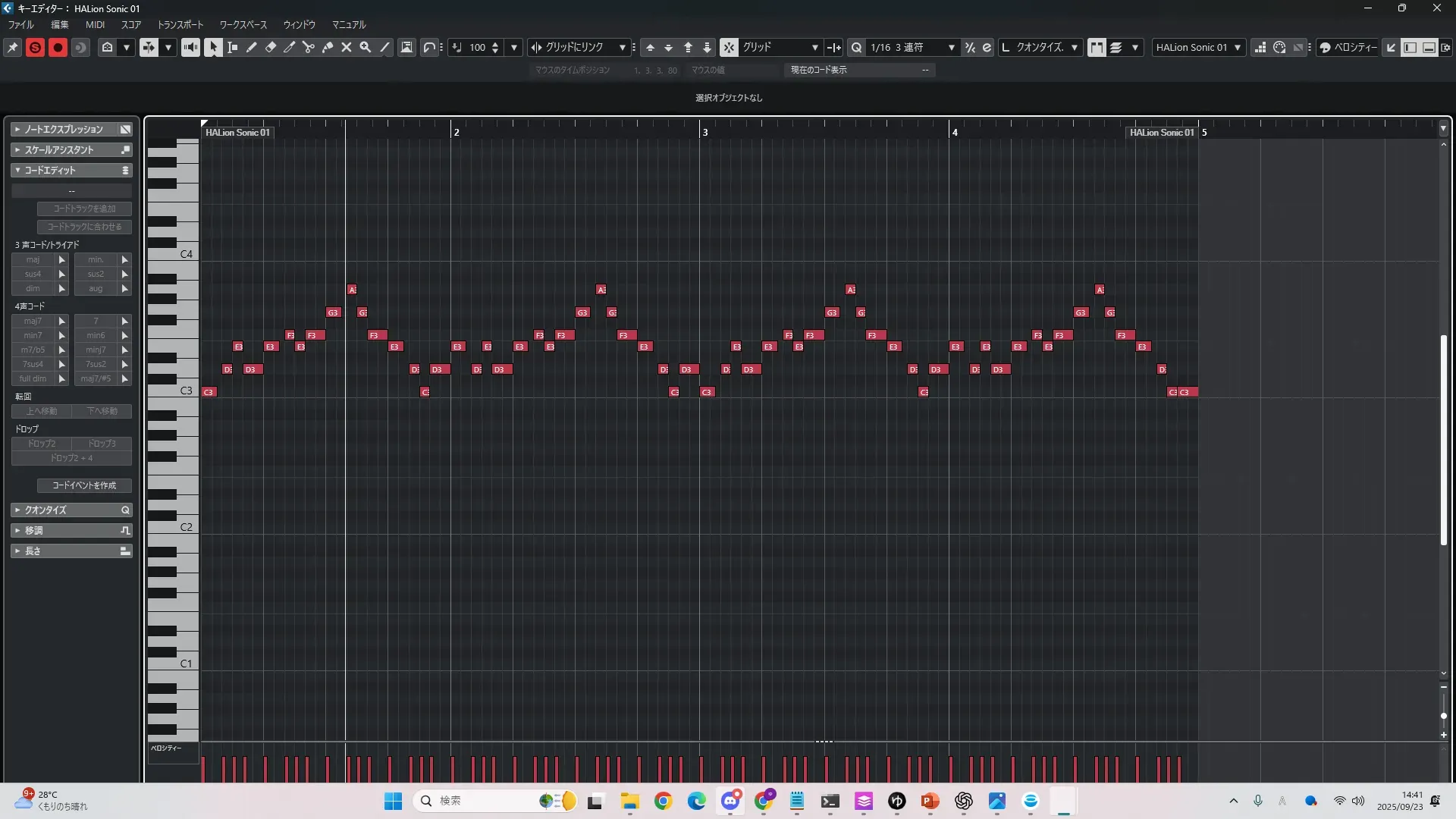Select the Erase tool
Image resolution: width=1456 pixels, height=819 pixels.
(x=271, y=47)
